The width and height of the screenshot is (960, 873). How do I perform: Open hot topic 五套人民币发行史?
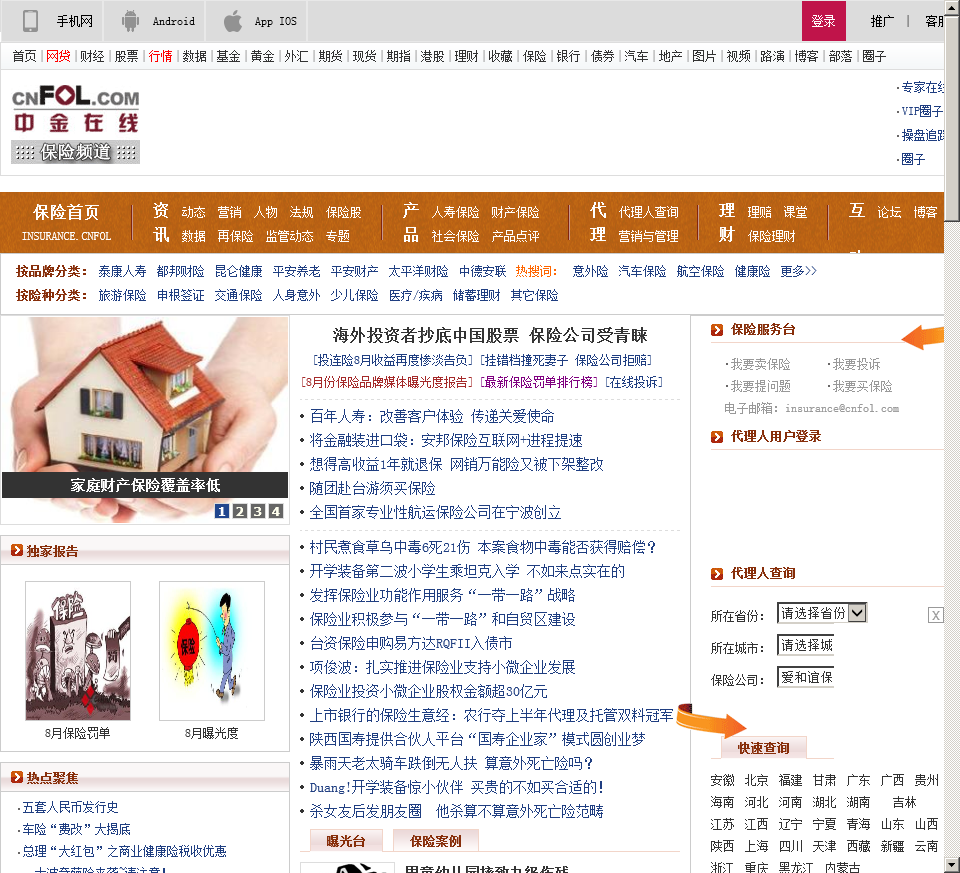[70, 807]
